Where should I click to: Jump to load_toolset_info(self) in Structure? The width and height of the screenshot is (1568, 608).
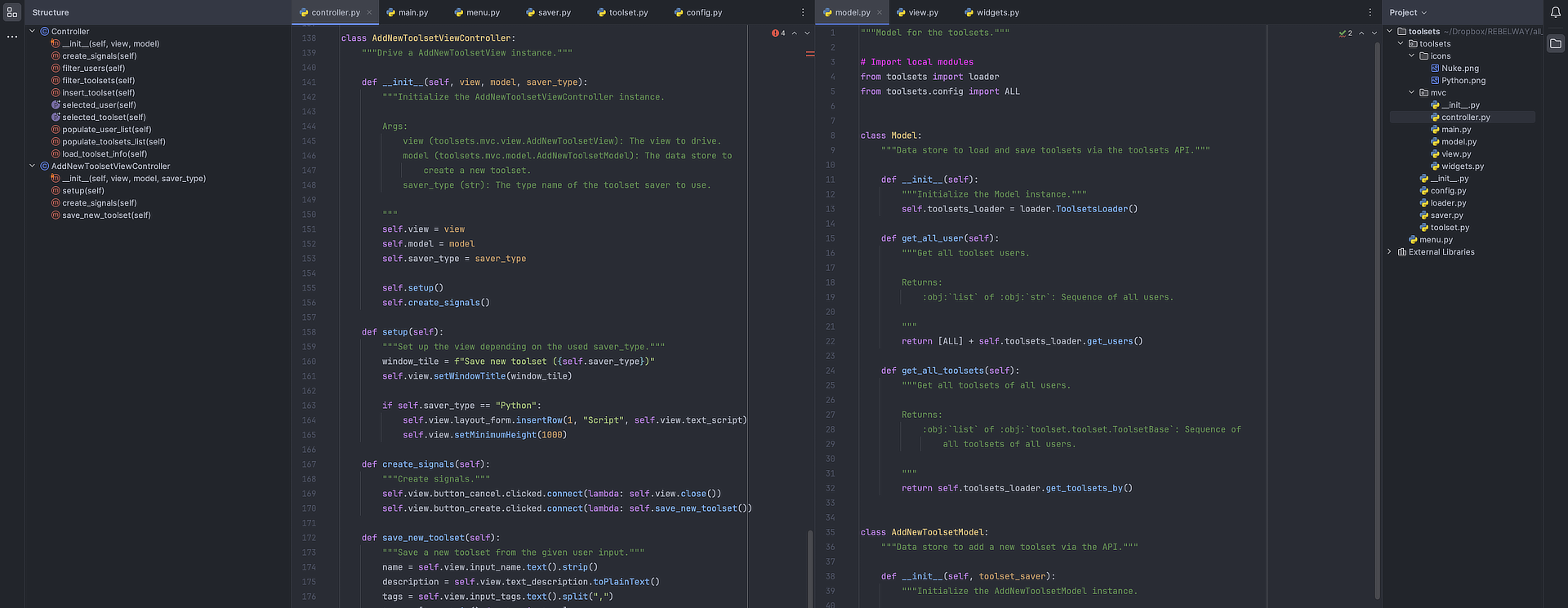coord(105,153)
